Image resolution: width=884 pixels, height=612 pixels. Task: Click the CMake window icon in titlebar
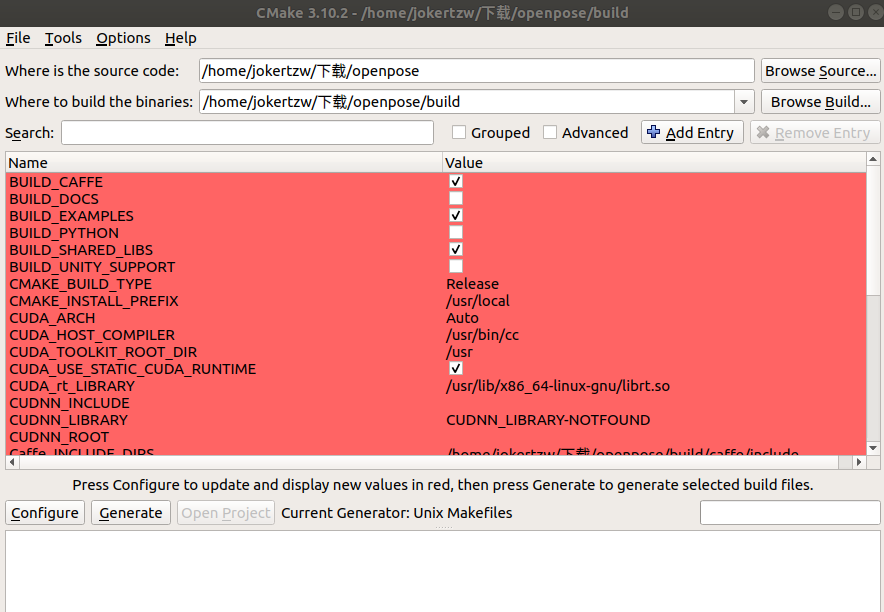pos(11,12)
